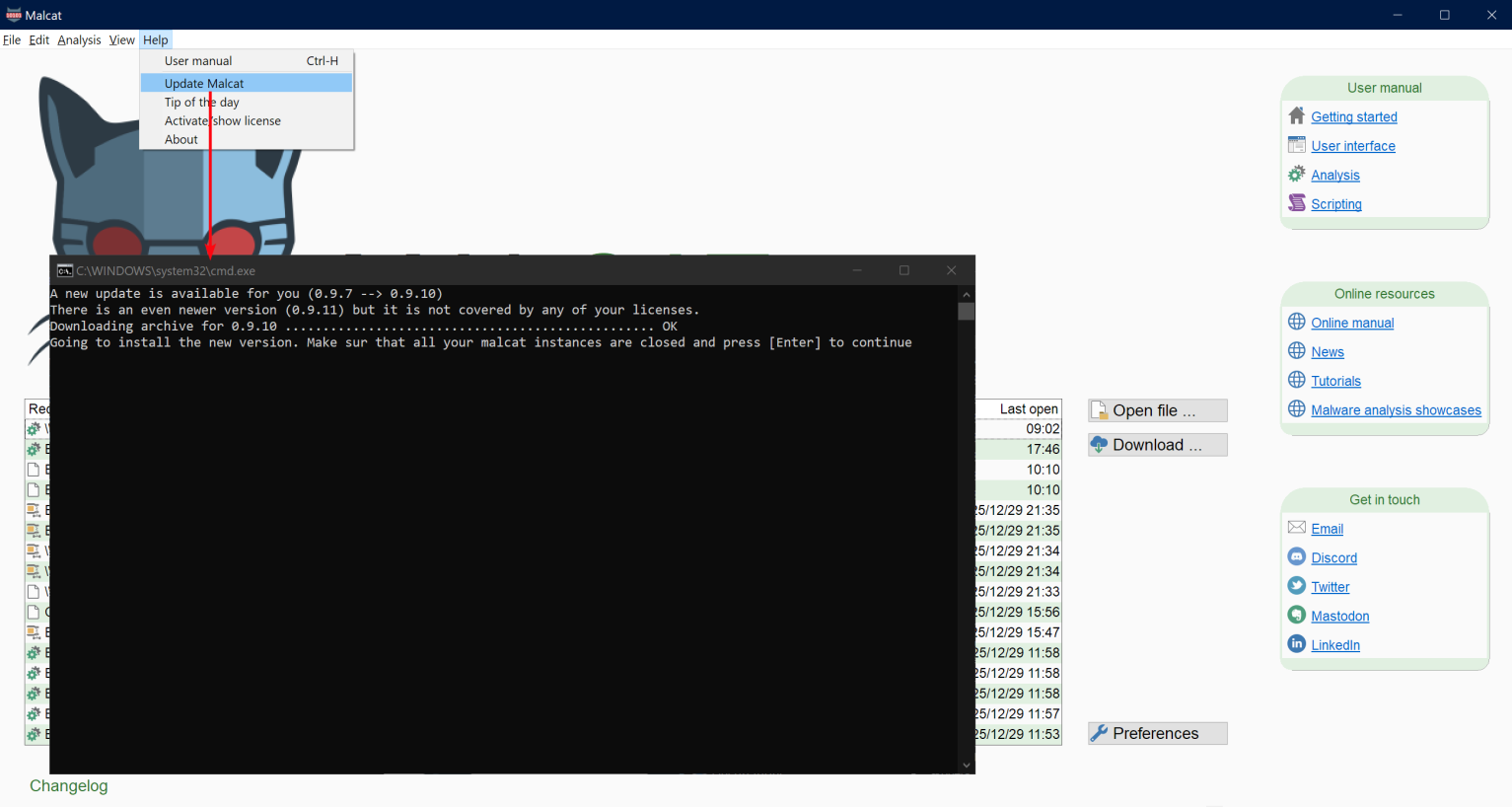Image resolution: width=1512 pixels, height=807 pixels.
Task: Click the Analysis gear icon
Action: pos(1296,174)
